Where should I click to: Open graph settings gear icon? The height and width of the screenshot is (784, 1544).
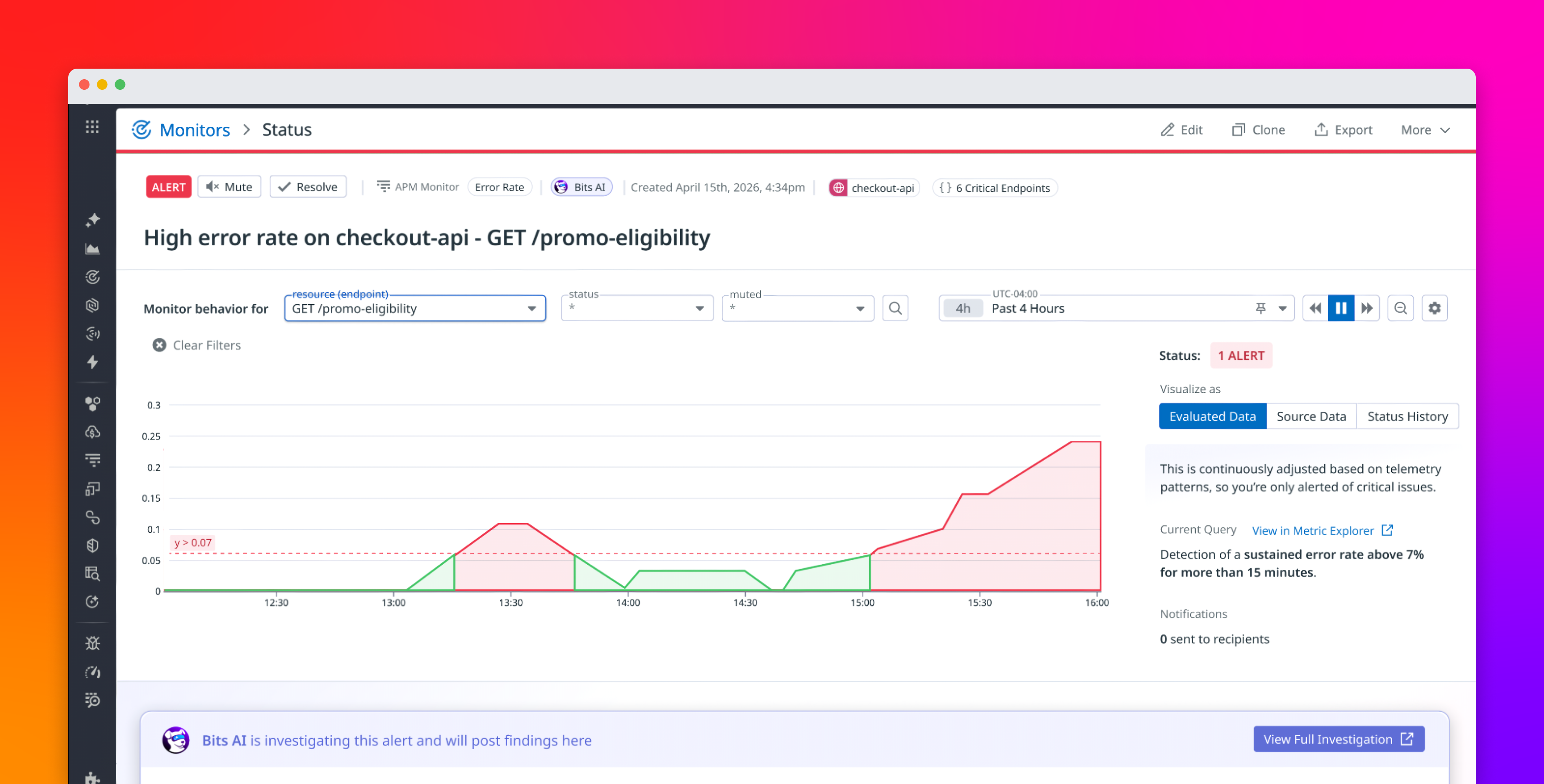tap(1434, 308)
